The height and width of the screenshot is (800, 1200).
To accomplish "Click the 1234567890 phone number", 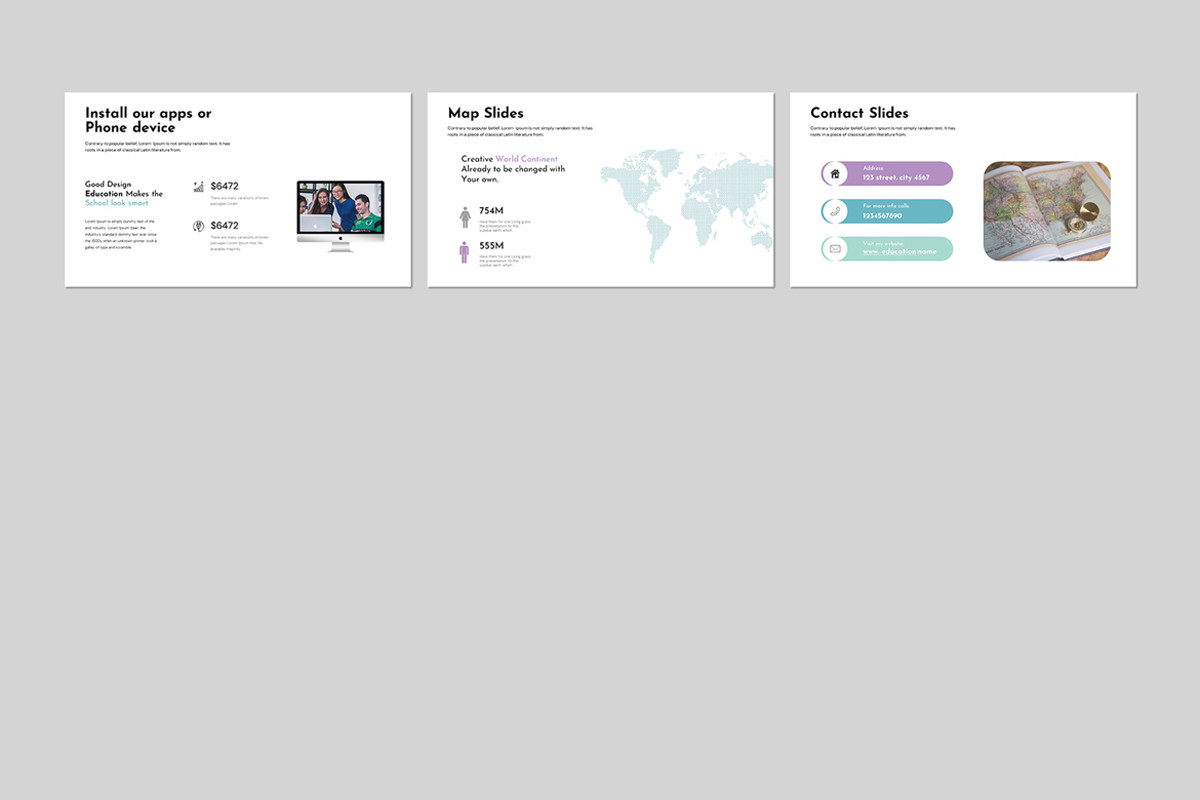I will click(882, 215).
